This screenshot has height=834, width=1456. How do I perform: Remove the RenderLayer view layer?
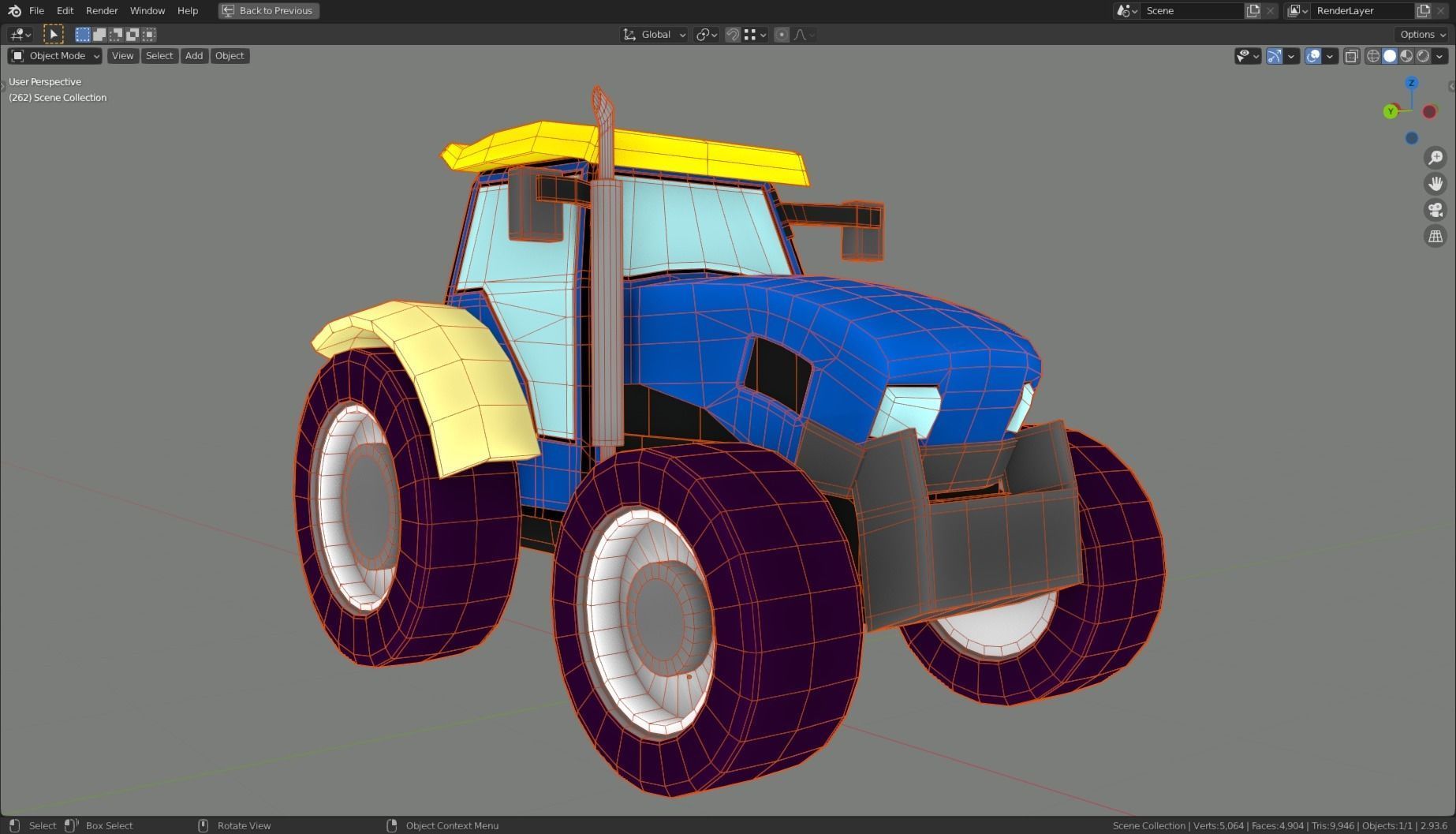[x=1441, y=10]
